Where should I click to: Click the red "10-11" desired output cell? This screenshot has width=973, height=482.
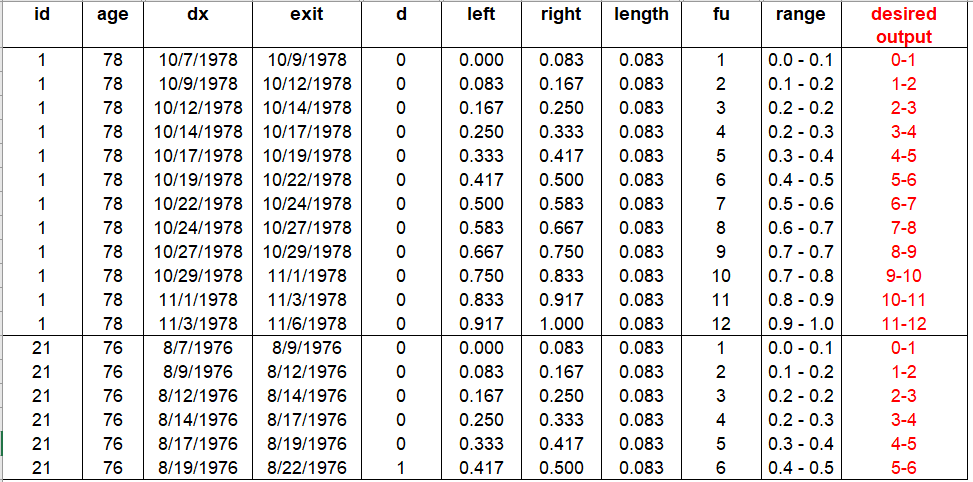click(903, 300)
